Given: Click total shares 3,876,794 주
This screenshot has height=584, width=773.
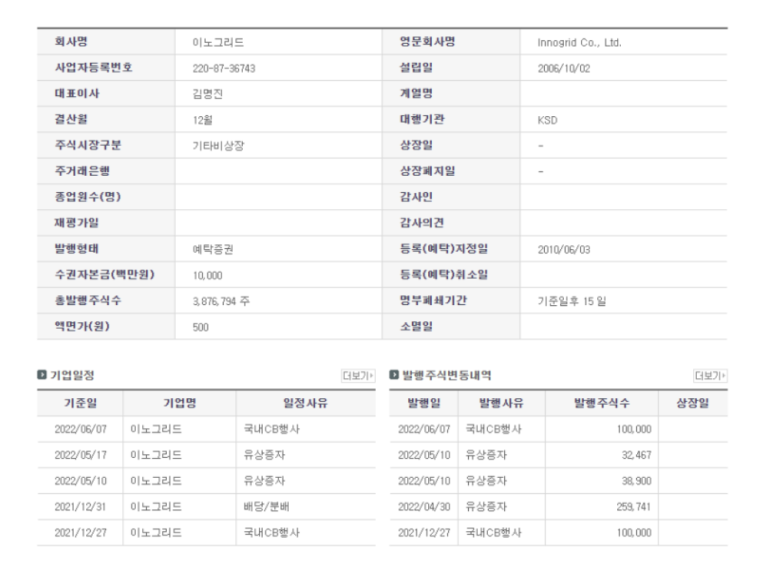Looking at the screenshot, I should tap(221, 301).
